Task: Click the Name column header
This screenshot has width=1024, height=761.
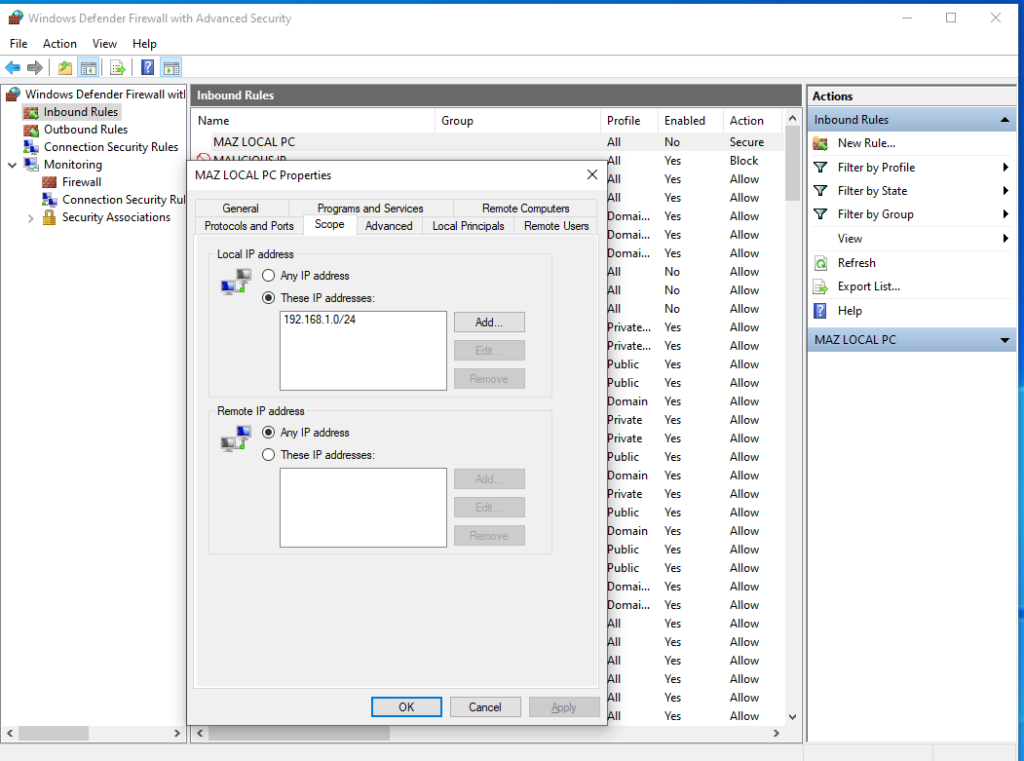Action: point(313,120)
